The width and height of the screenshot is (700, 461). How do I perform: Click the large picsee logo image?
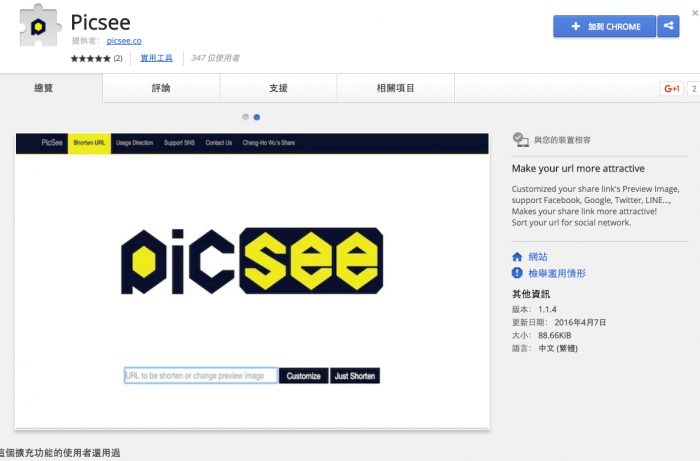[x=252, y=261]
